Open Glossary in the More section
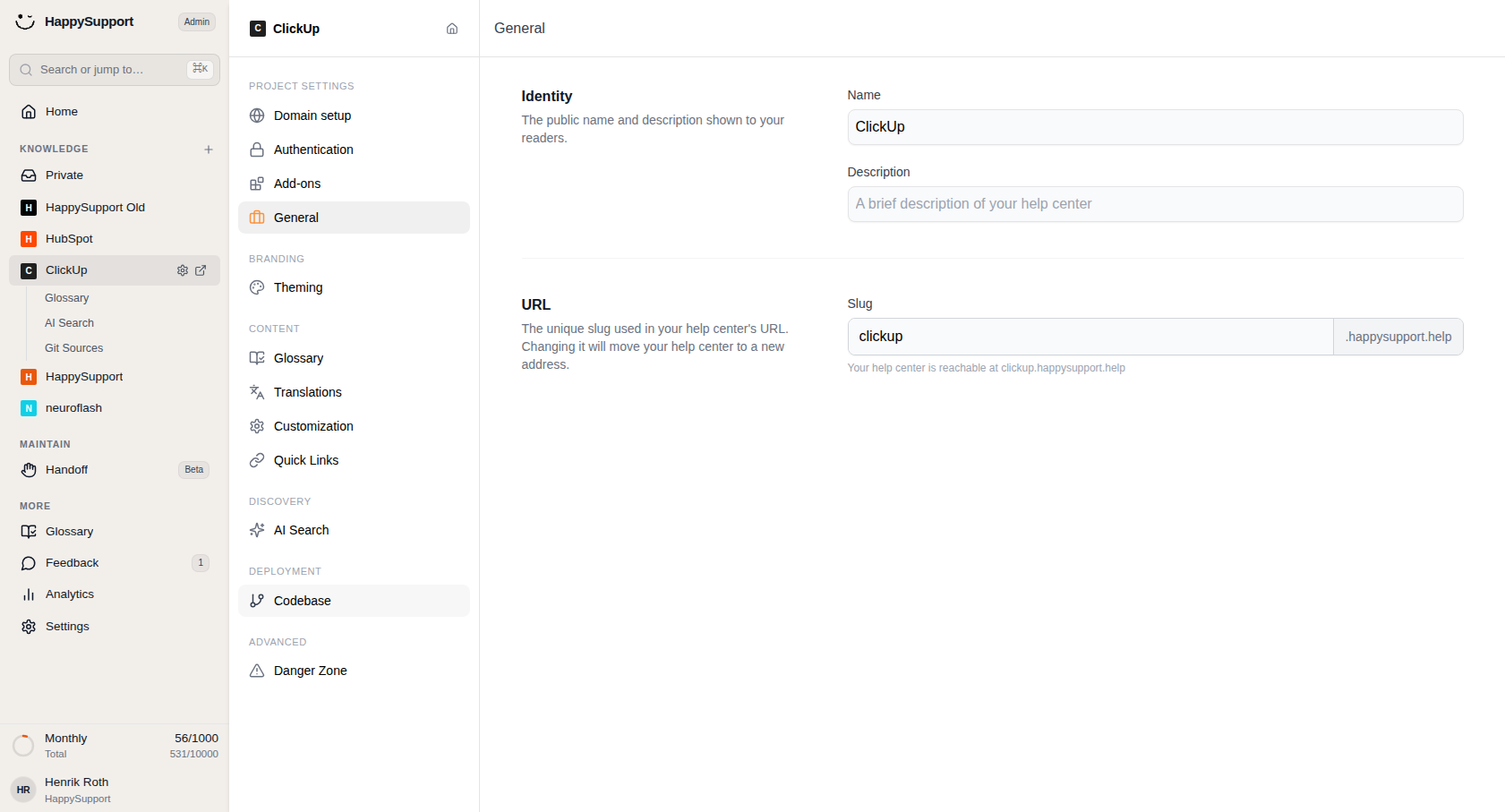Screen dimensions: 1505x812 [x=115, y=532]
